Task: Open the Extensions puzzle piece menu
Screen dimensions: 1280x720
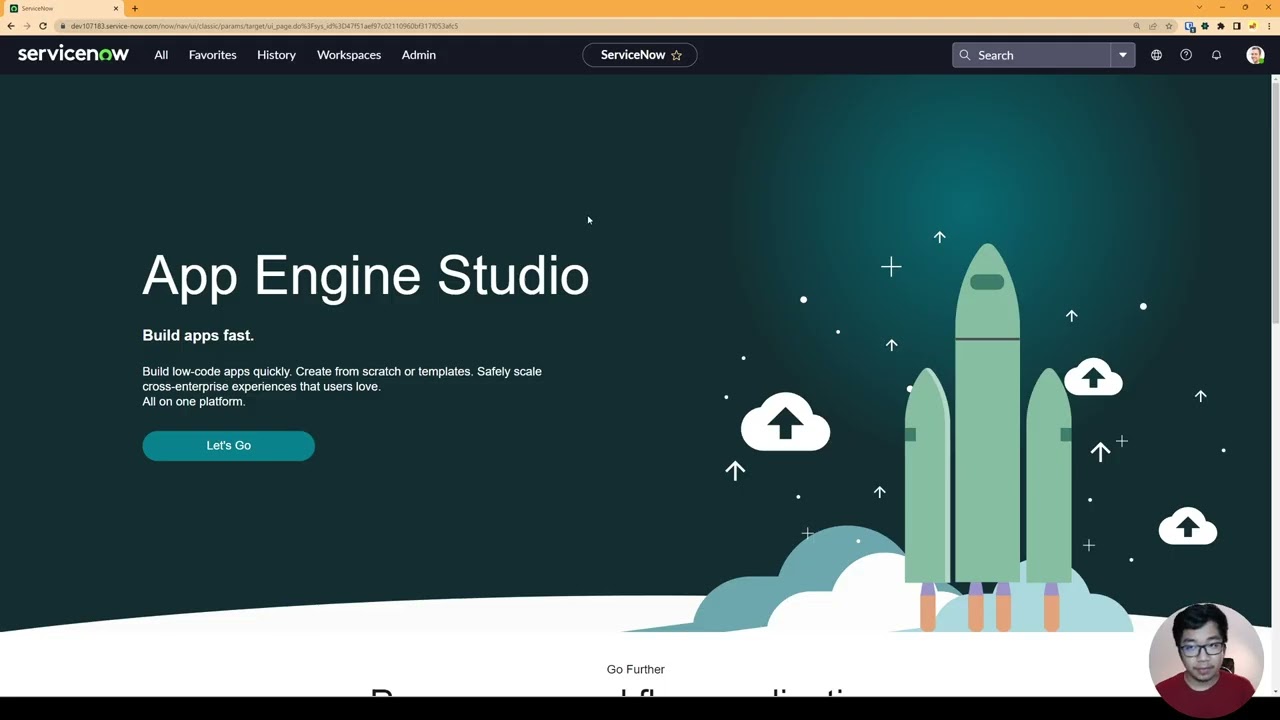Action: point(1221,26)
